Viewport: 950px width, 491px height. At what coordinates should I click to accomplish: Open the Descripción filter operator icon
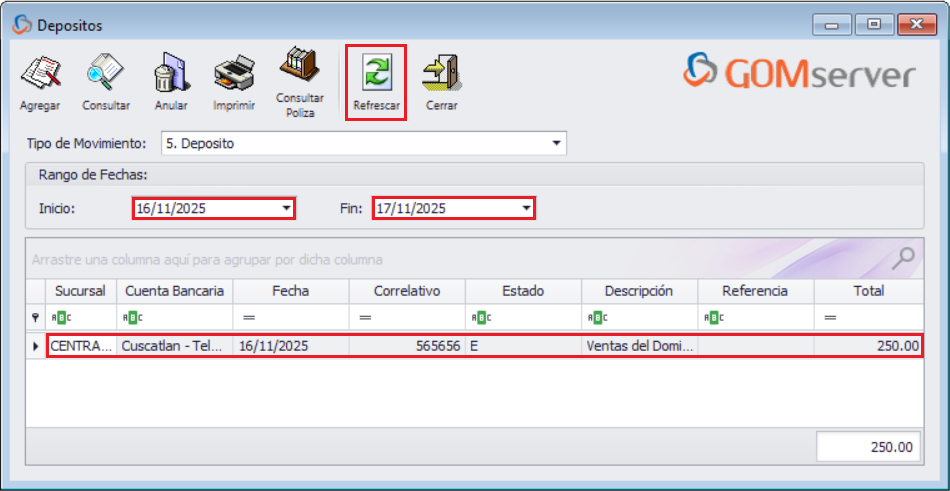(597, 317)
